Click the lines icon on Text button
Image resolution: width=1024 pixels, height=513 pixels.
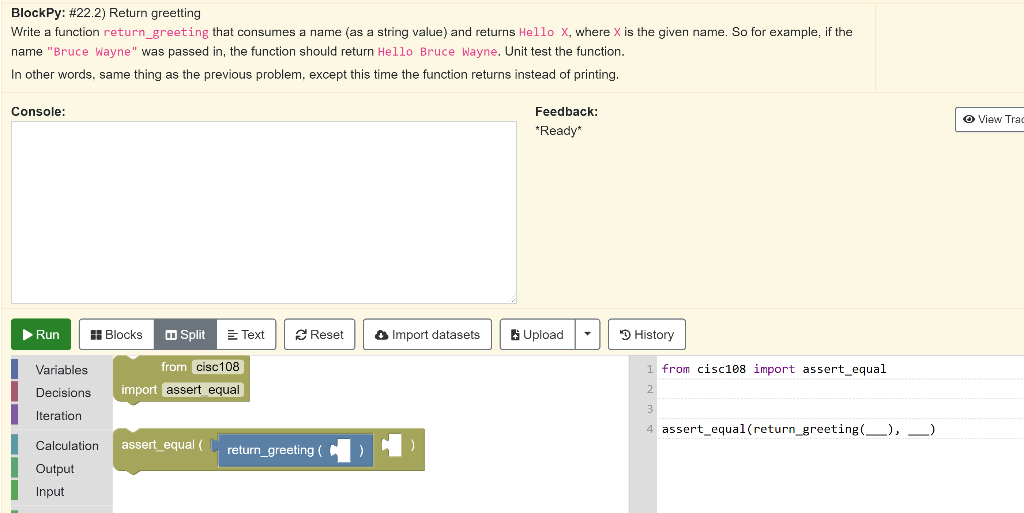coord(232,335)
